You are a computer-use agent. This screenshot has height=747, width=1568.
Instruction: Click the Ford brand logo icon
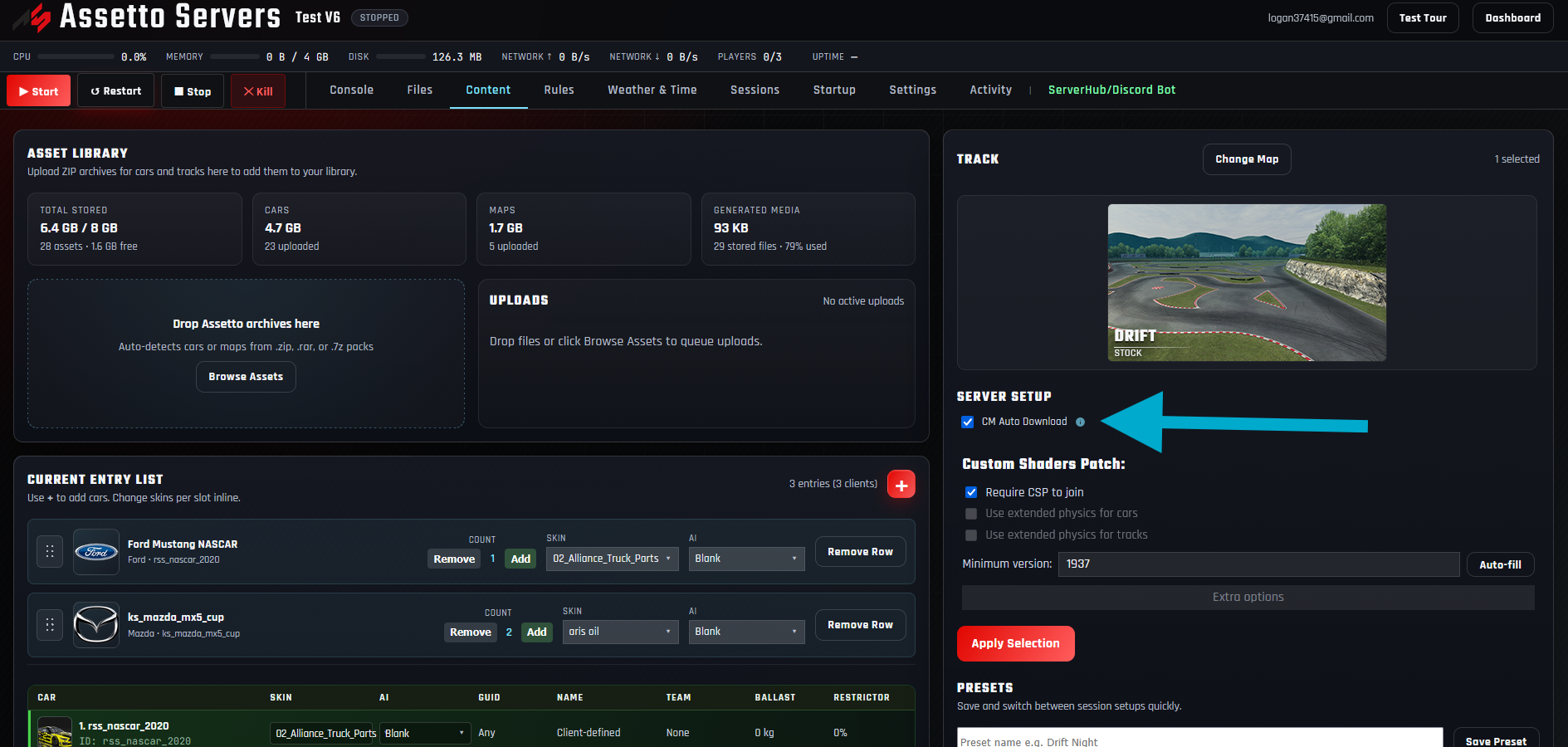pyautogui.click(x=96, y=552)
